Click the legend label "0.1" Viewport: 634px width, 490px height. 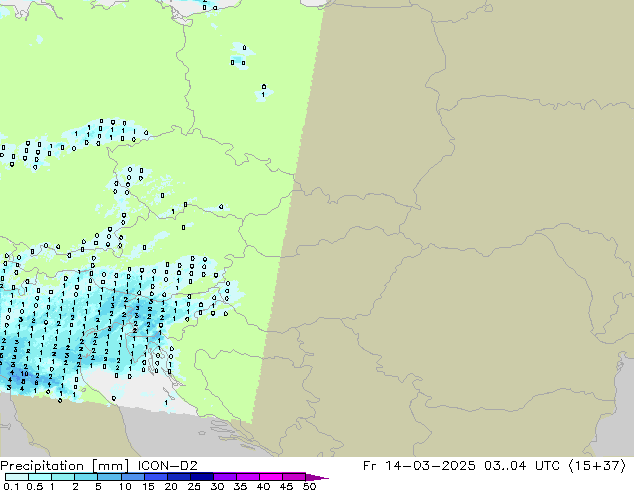click(11, 486)
